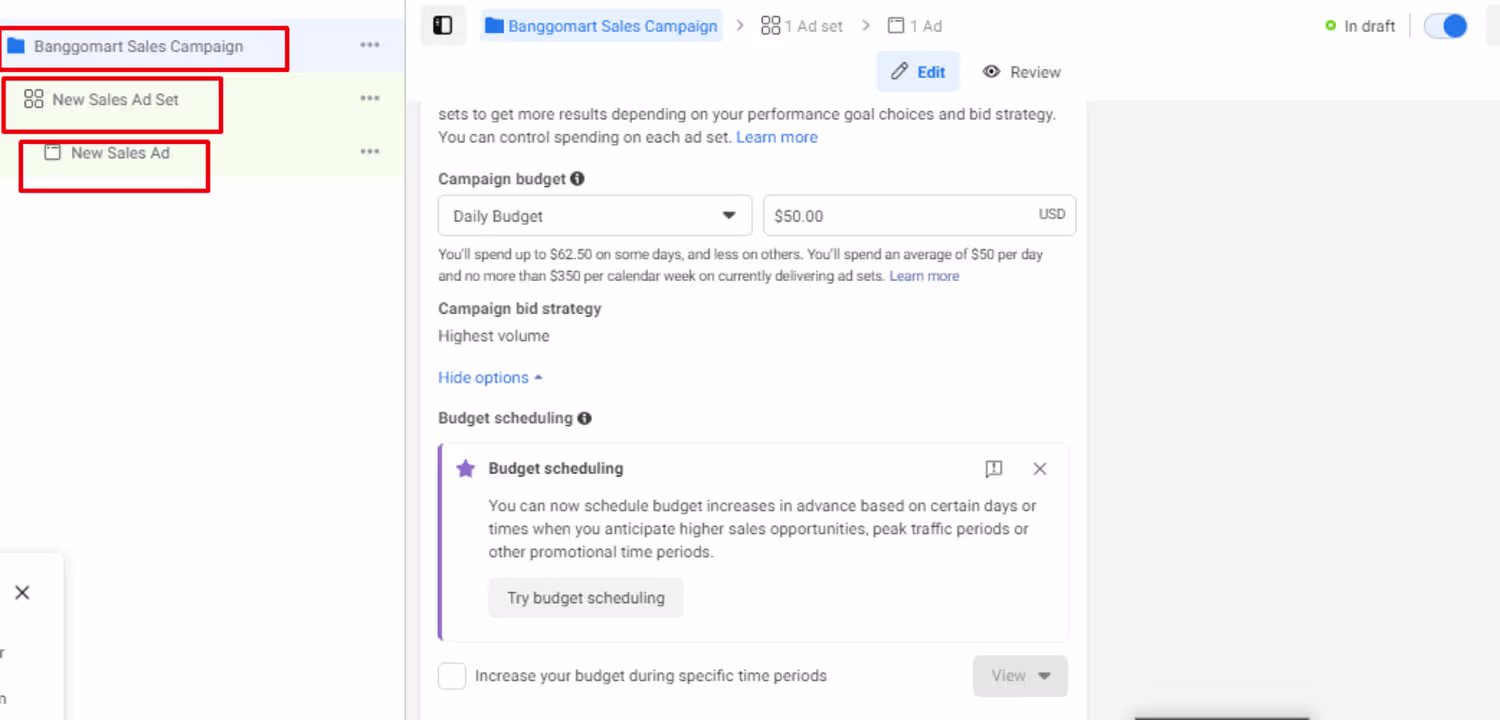The image size is (1500, 720).
Task: Open Learn more link about ad set spending
Action: click(777, 137)
